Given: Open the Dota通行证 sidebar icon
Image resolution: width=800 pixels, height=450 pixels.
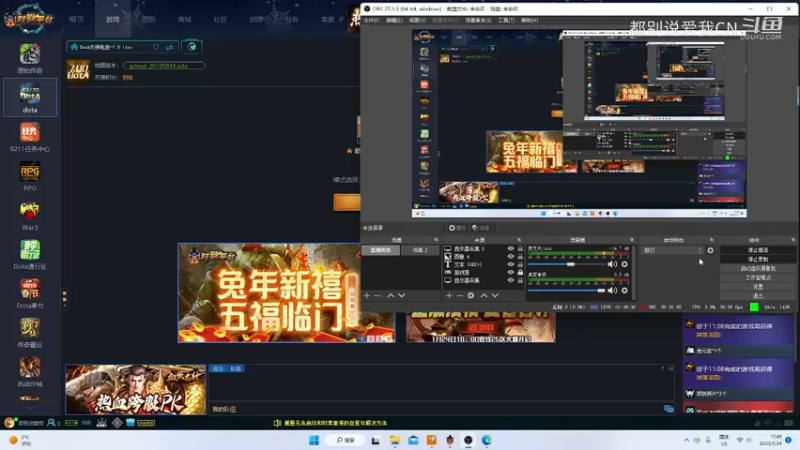Looking at the screenshot, I should click(x=30, y=254).
